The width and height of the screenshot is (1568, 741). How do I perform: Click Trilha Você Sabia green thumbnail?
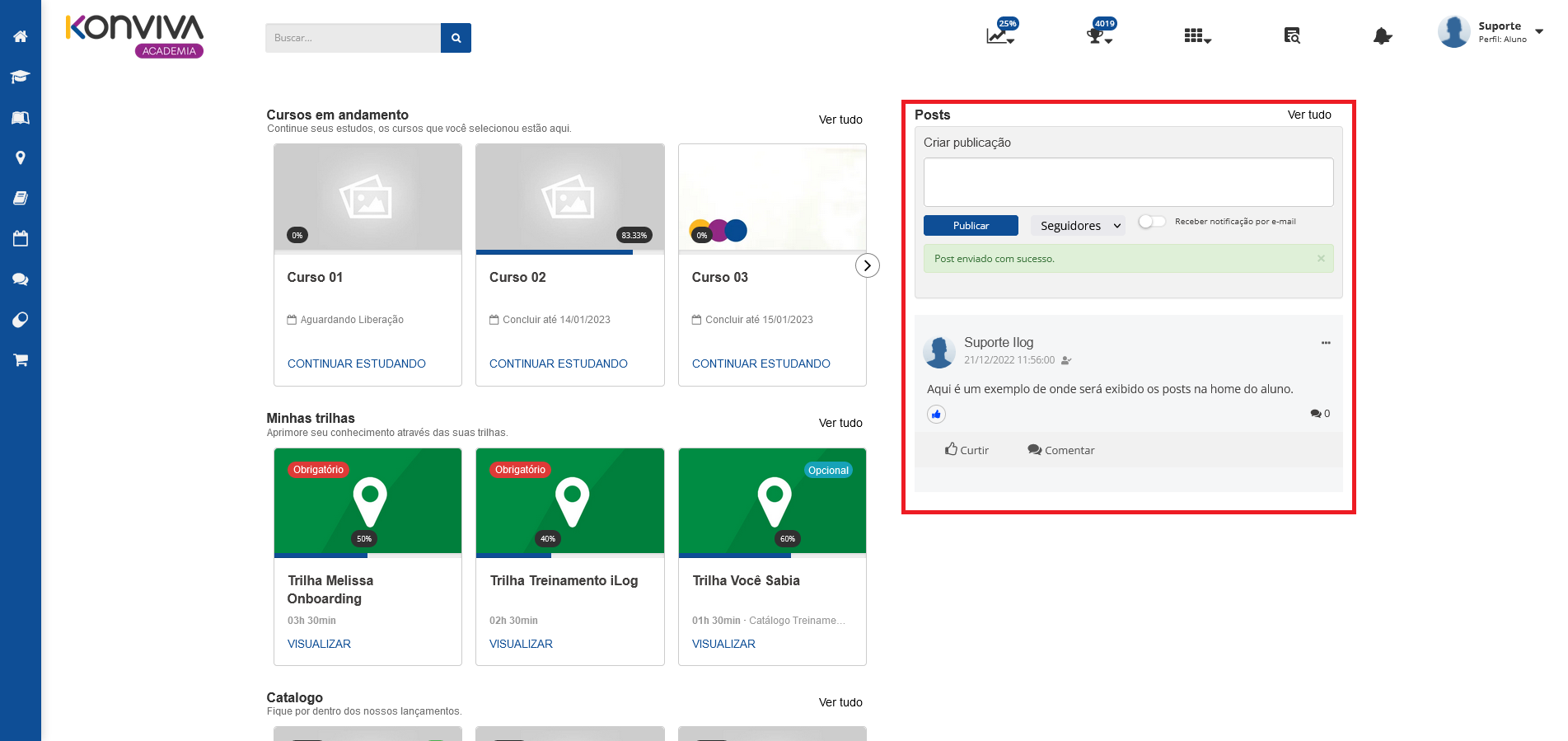(x=772, y=500)
